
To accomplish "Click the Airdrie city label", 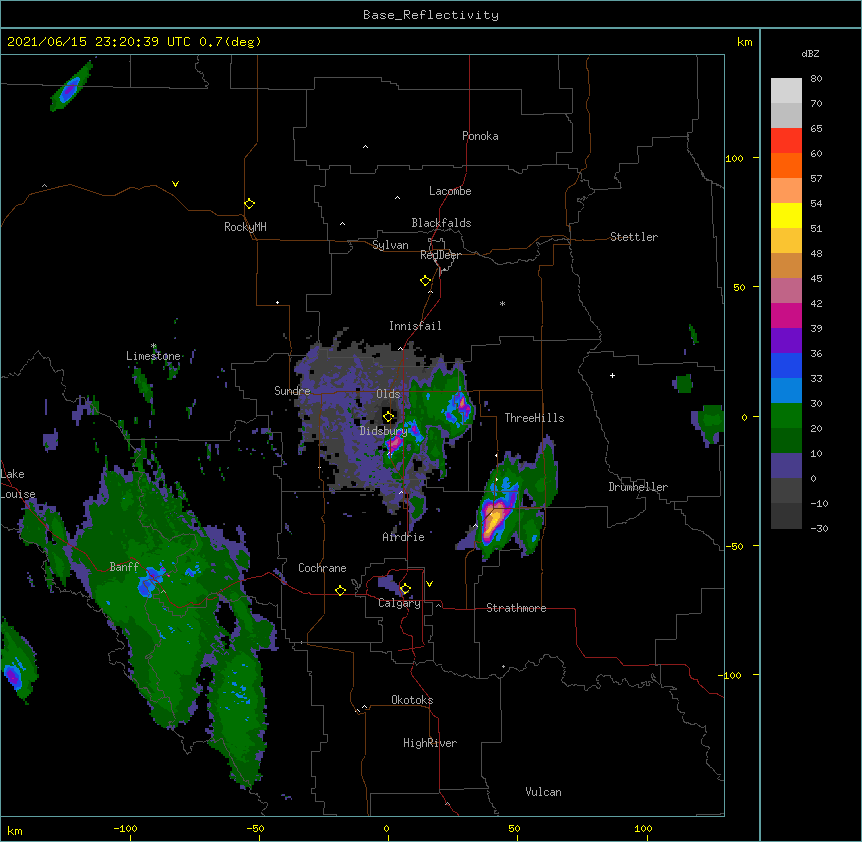I will coord(404,537).
